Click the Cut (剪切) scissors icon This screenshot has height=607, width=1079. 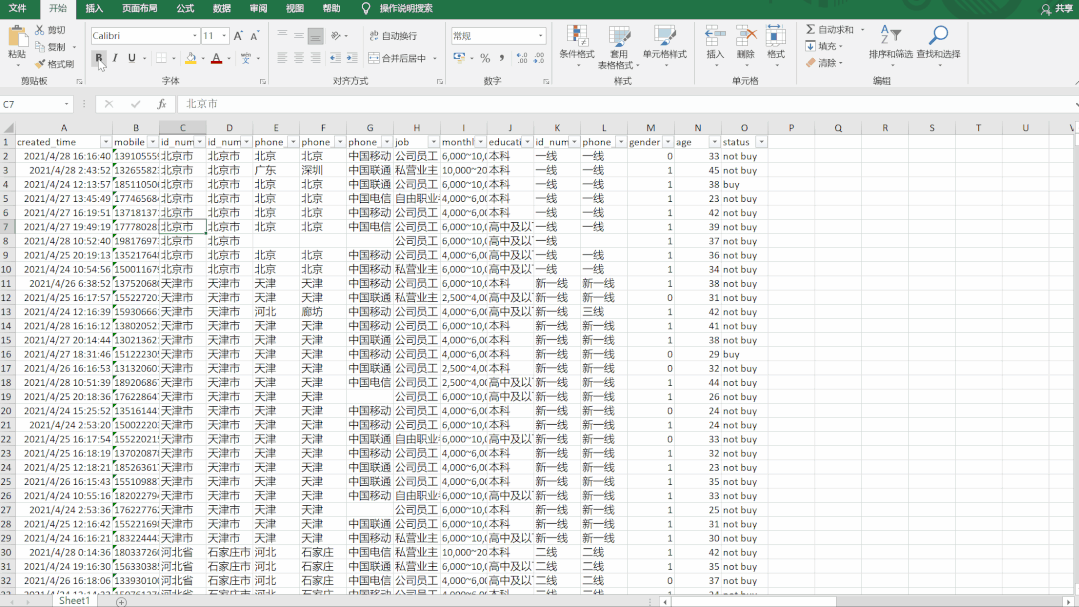pos(40,30)
